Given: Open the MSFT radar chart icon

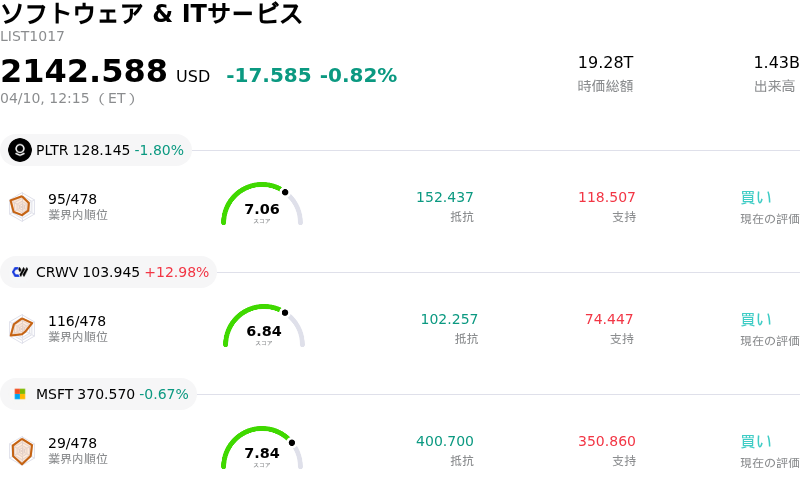Looking at the screenshot, I should point(21,450).
